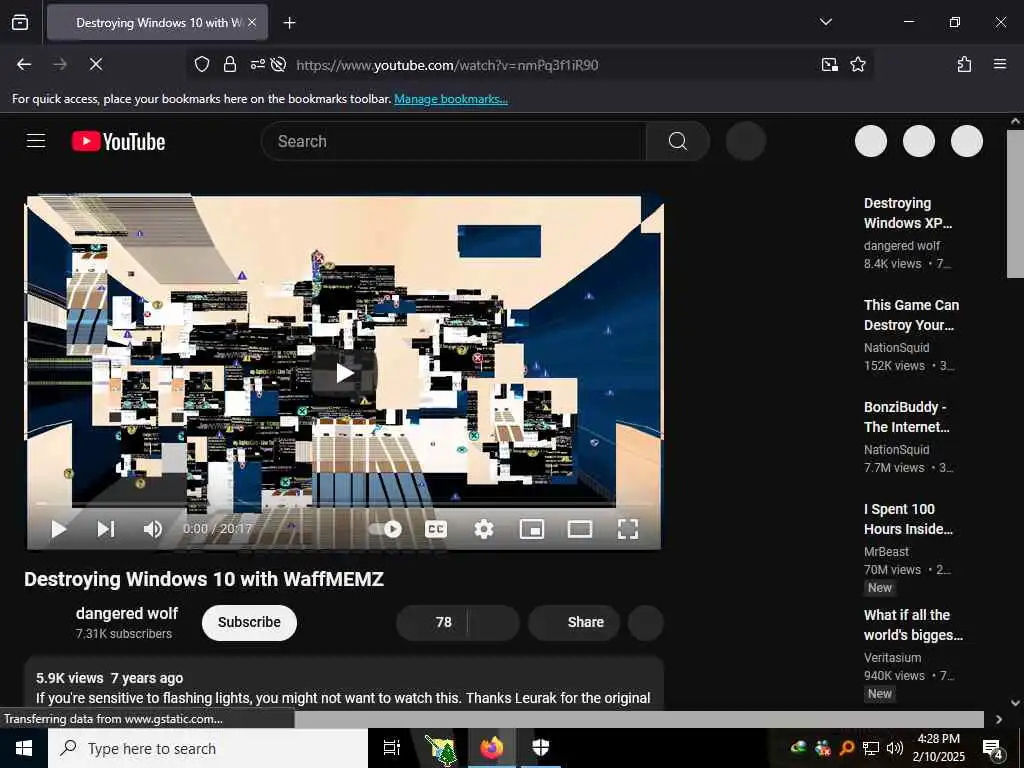Screen dimensions: 1024x768
Task: Close the Destroying Windows 10 tab
Action: (252, 23)
